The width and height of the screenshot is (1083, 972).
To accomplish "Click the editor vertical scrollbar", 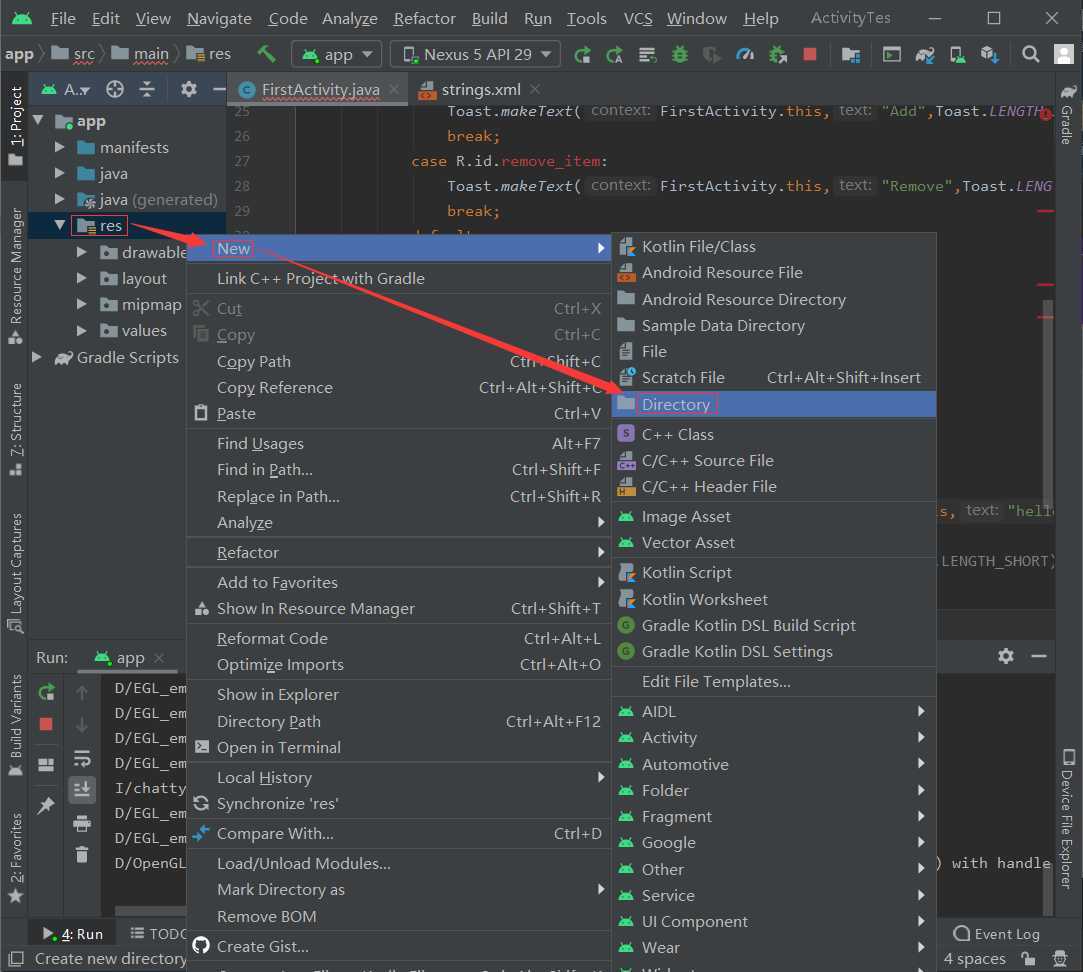I will tap(1047, 404).
